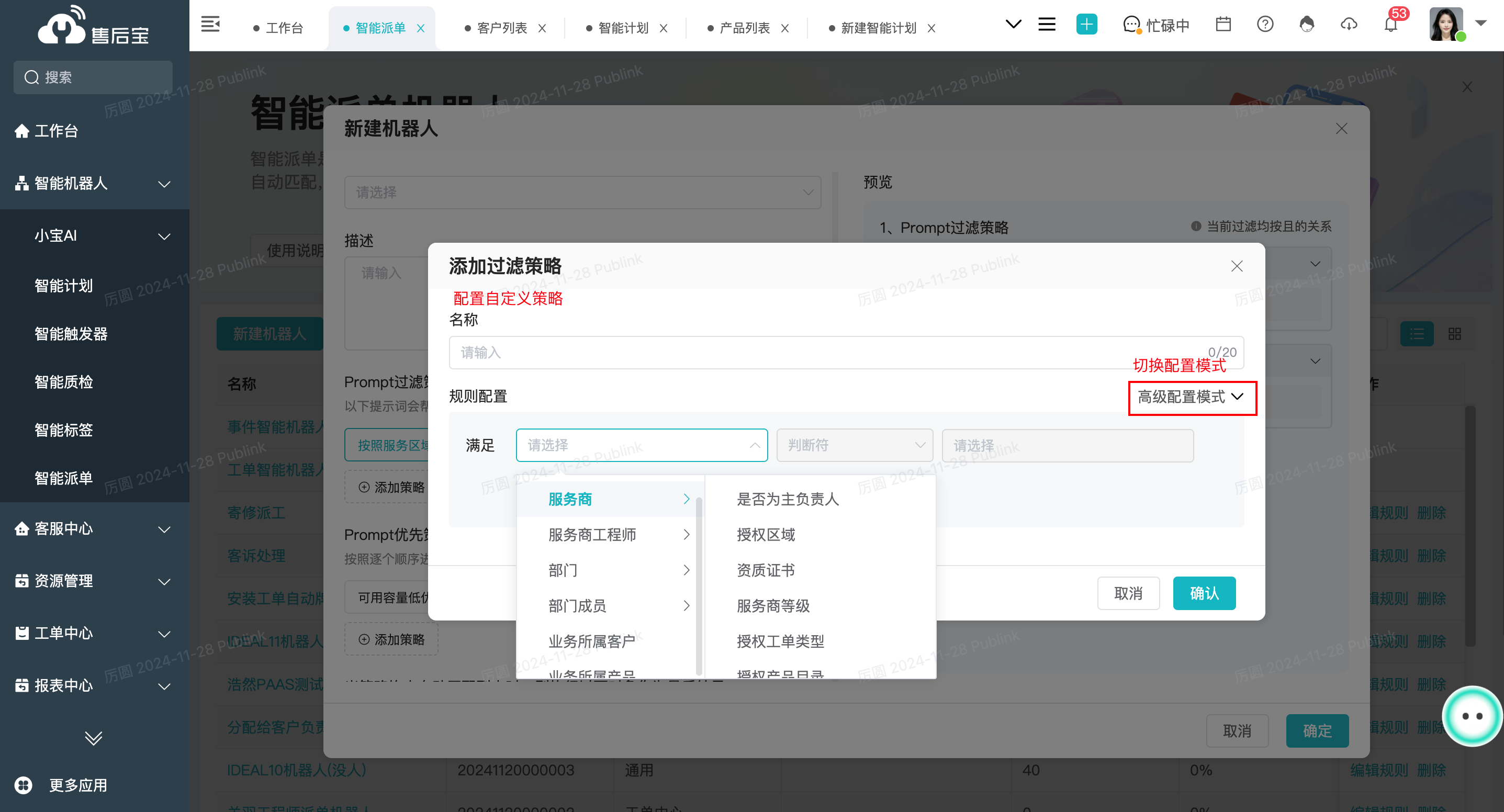Viewport: 1504px width, 812px height.
Task: Click the user avatar photo
Action: [1446, 24]
